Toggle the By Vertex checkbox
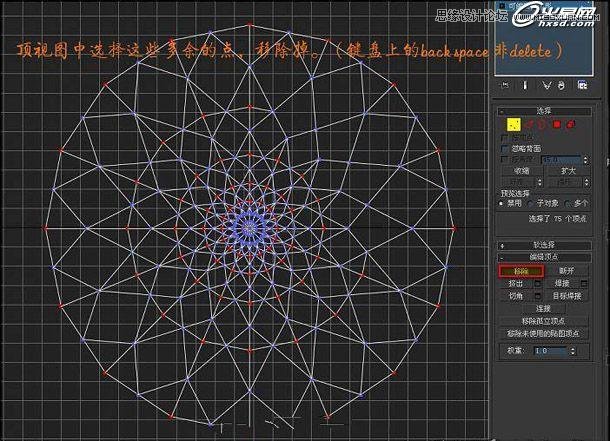 click(x=505, y=138)
